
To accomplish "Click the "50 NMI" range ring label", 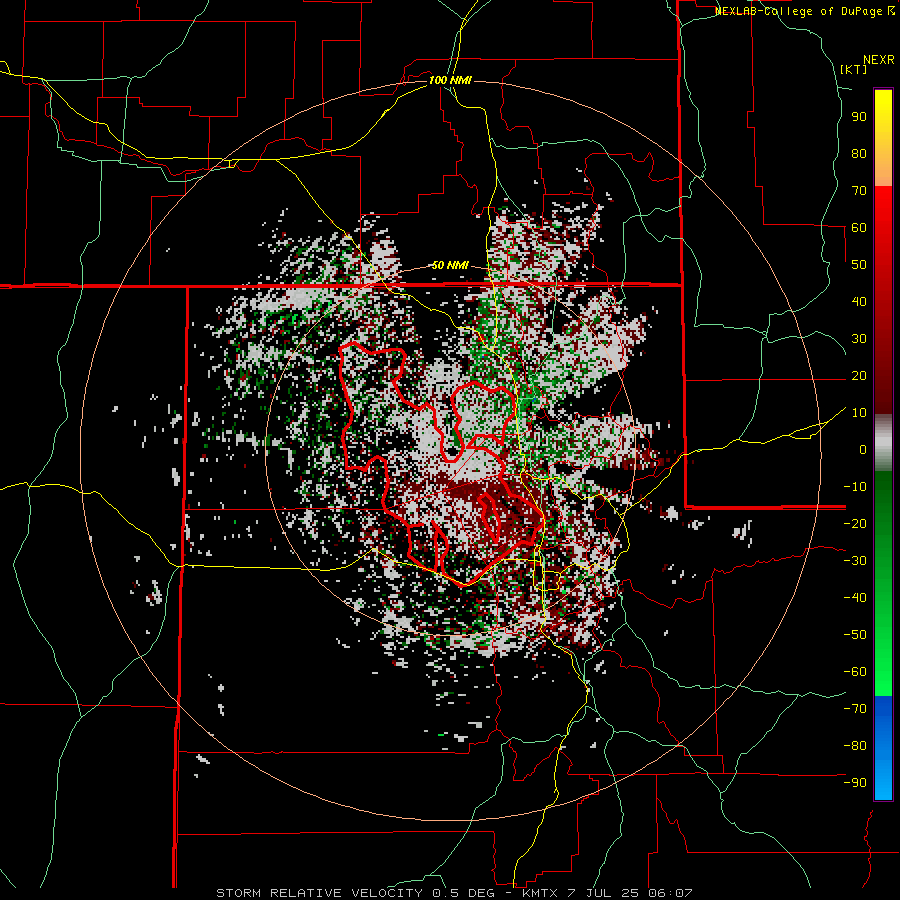I will (450, 265).
